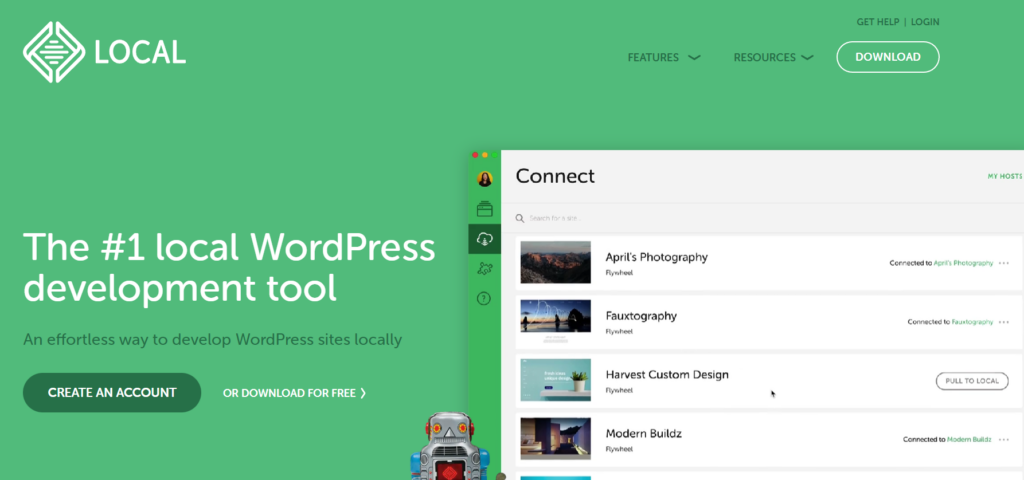Follow the Or Download for Free link
The height and width of the screenshot is (480, 1024).
coord(294,393)
